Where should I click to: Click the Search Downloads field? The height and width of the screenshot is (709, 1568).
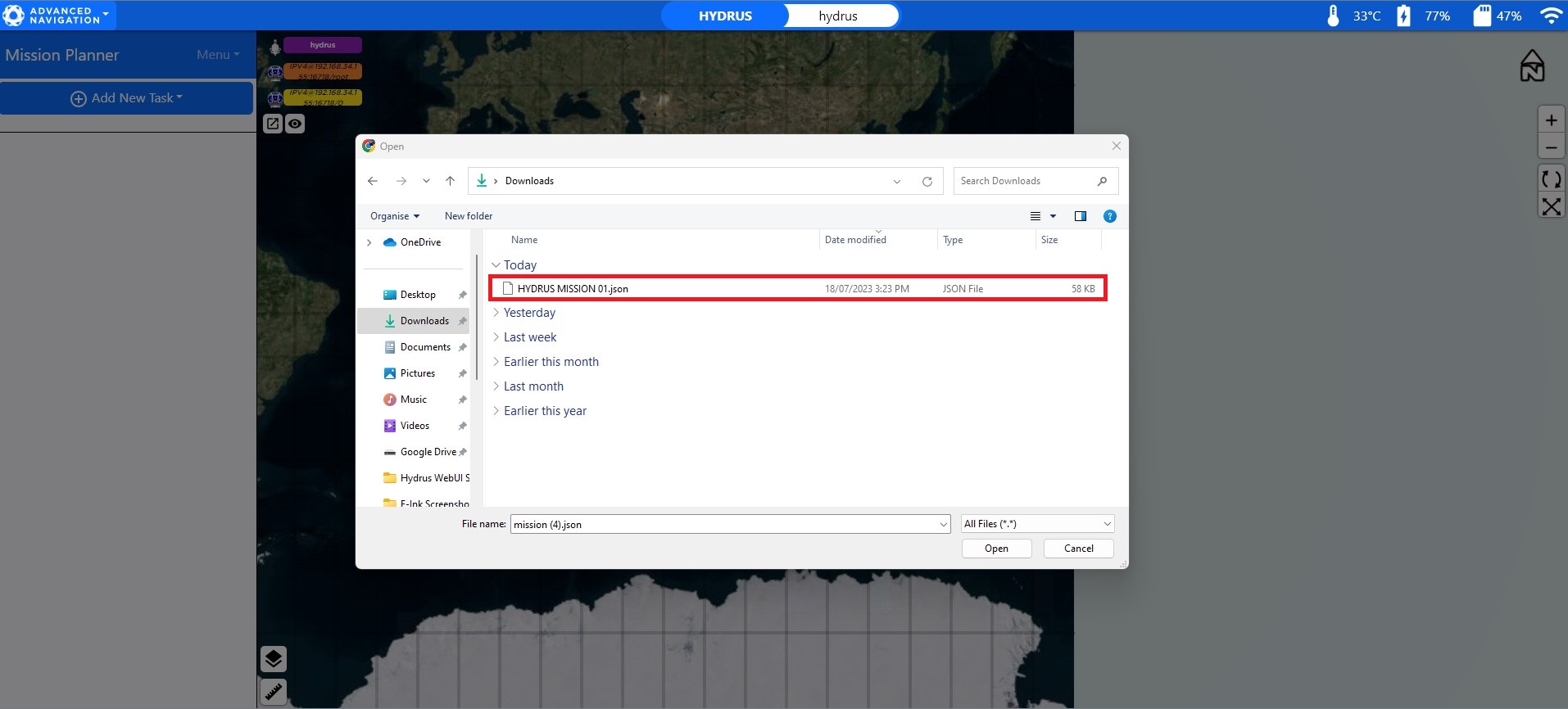[1036, 181]
